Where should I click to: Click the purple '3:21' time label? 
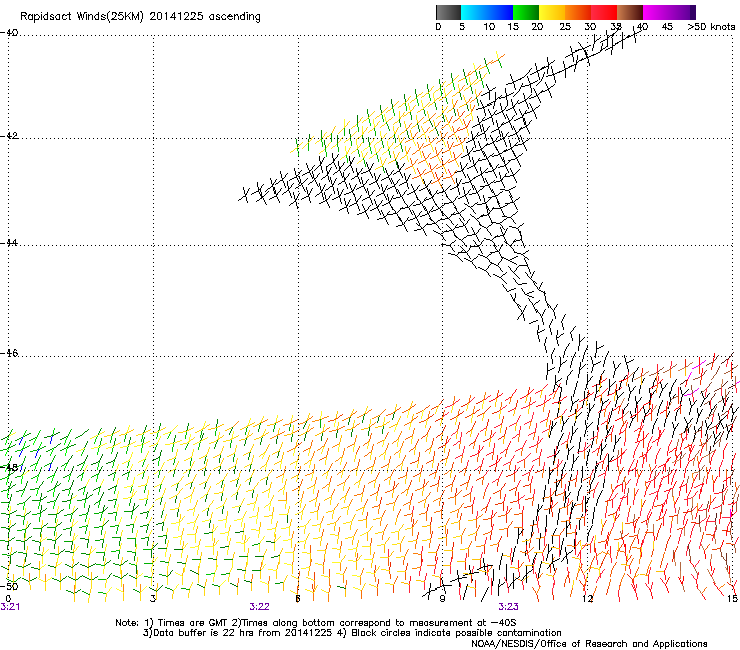[x=10, y=607]
